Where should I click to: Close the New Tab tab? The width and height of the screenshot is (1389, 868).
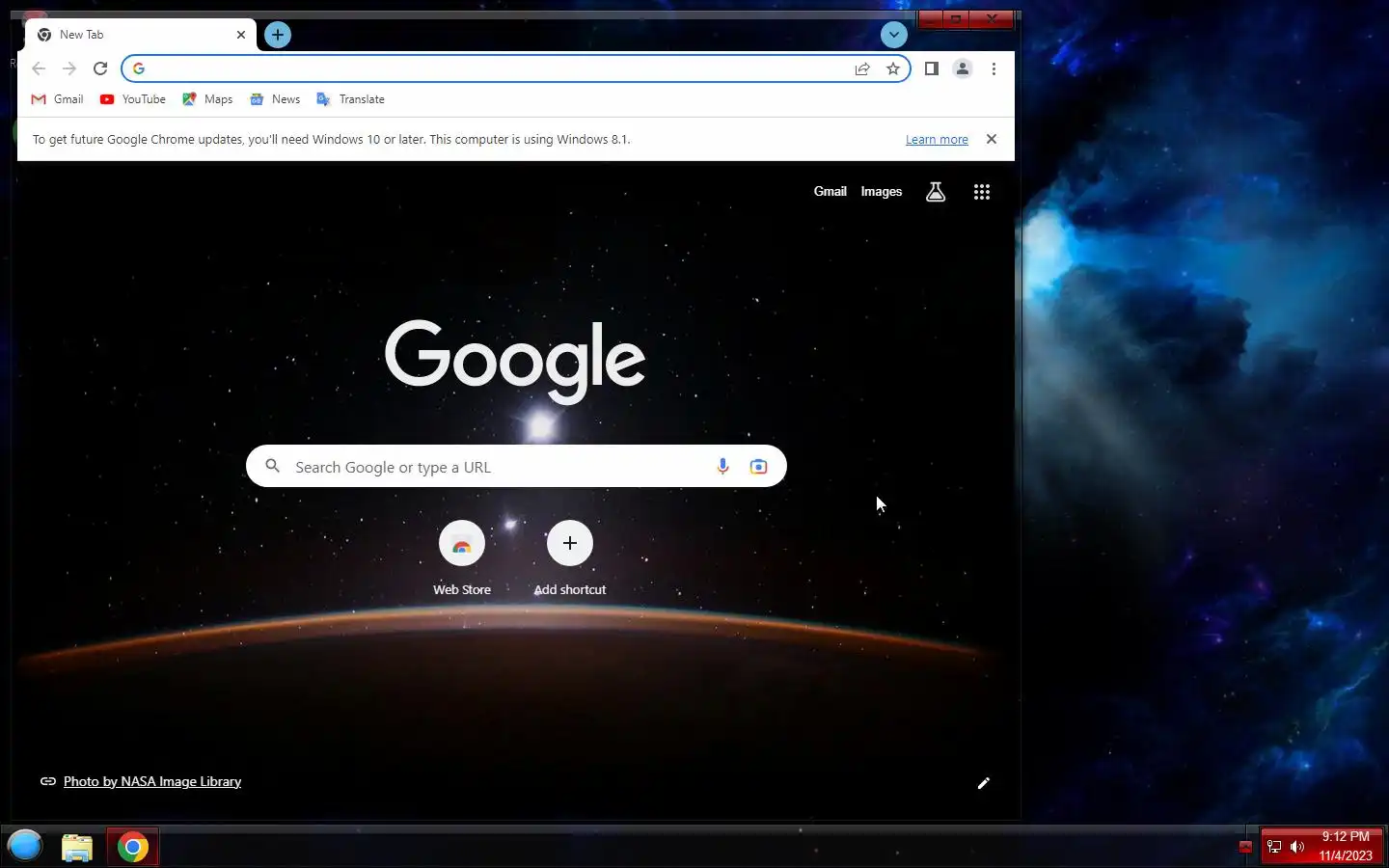coord(241,35)
